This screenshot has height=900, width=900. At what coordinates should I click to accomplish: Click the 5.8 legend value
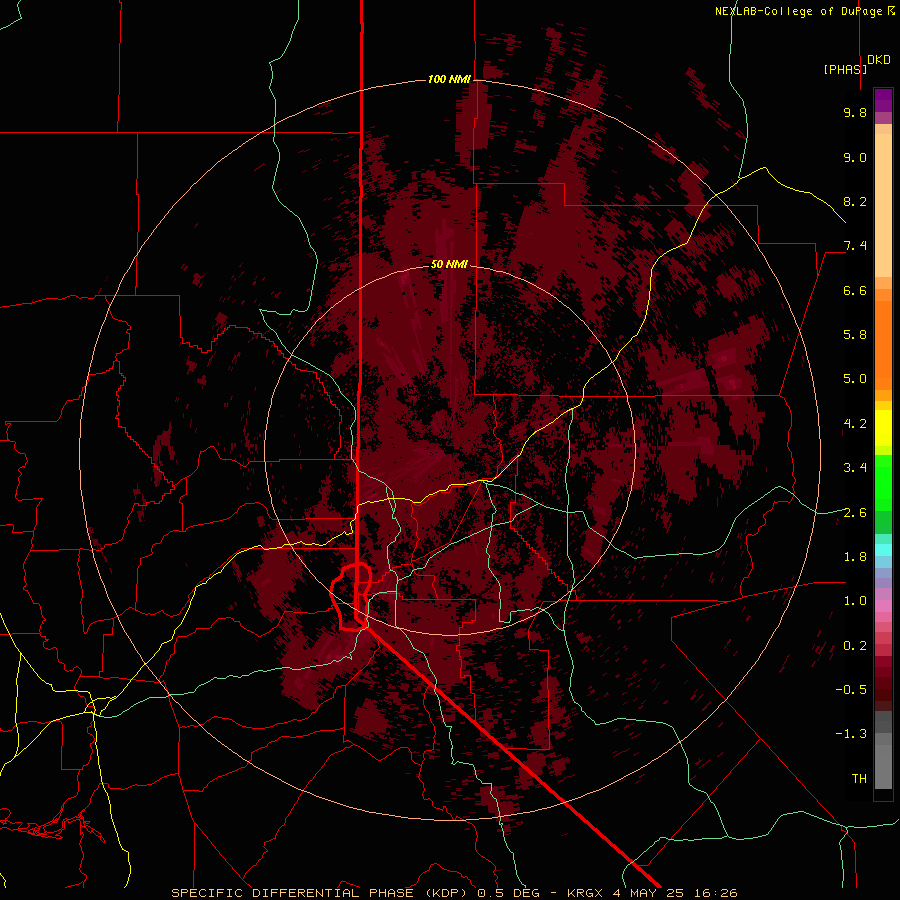pos(855,335)
